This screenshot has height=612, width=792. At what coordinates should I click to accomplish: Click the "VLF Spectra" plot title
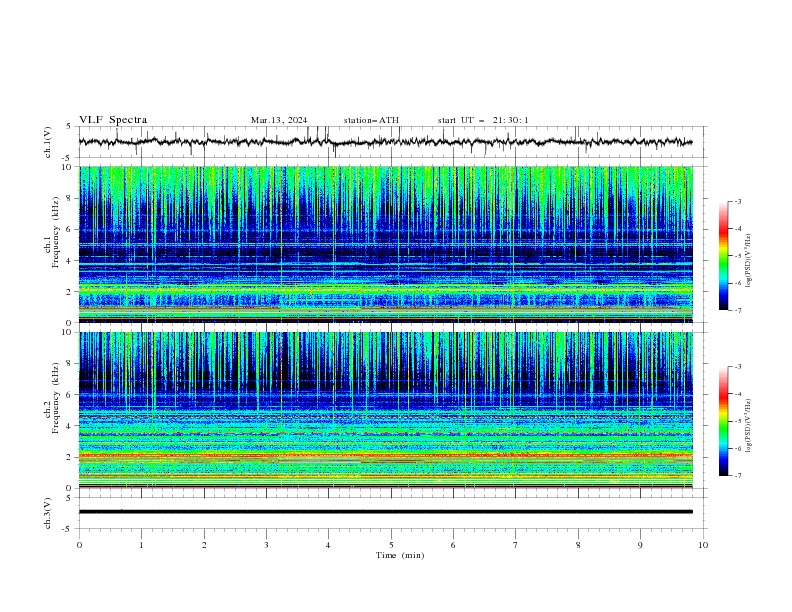(113, 120)
